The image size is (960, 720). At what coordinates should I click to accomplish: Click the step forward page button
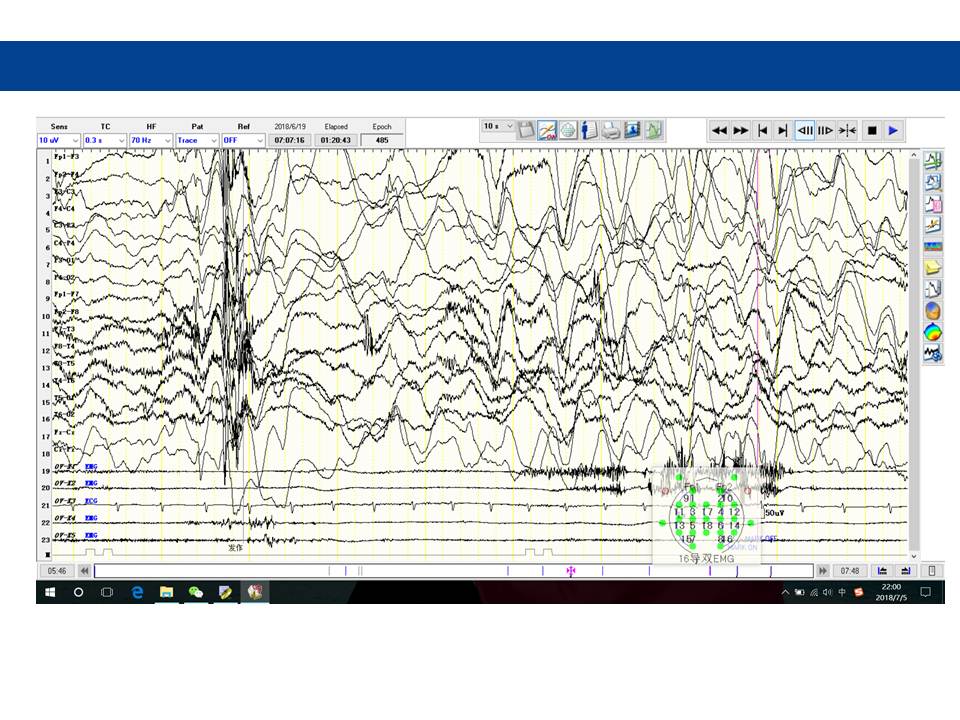coord(825,130)
